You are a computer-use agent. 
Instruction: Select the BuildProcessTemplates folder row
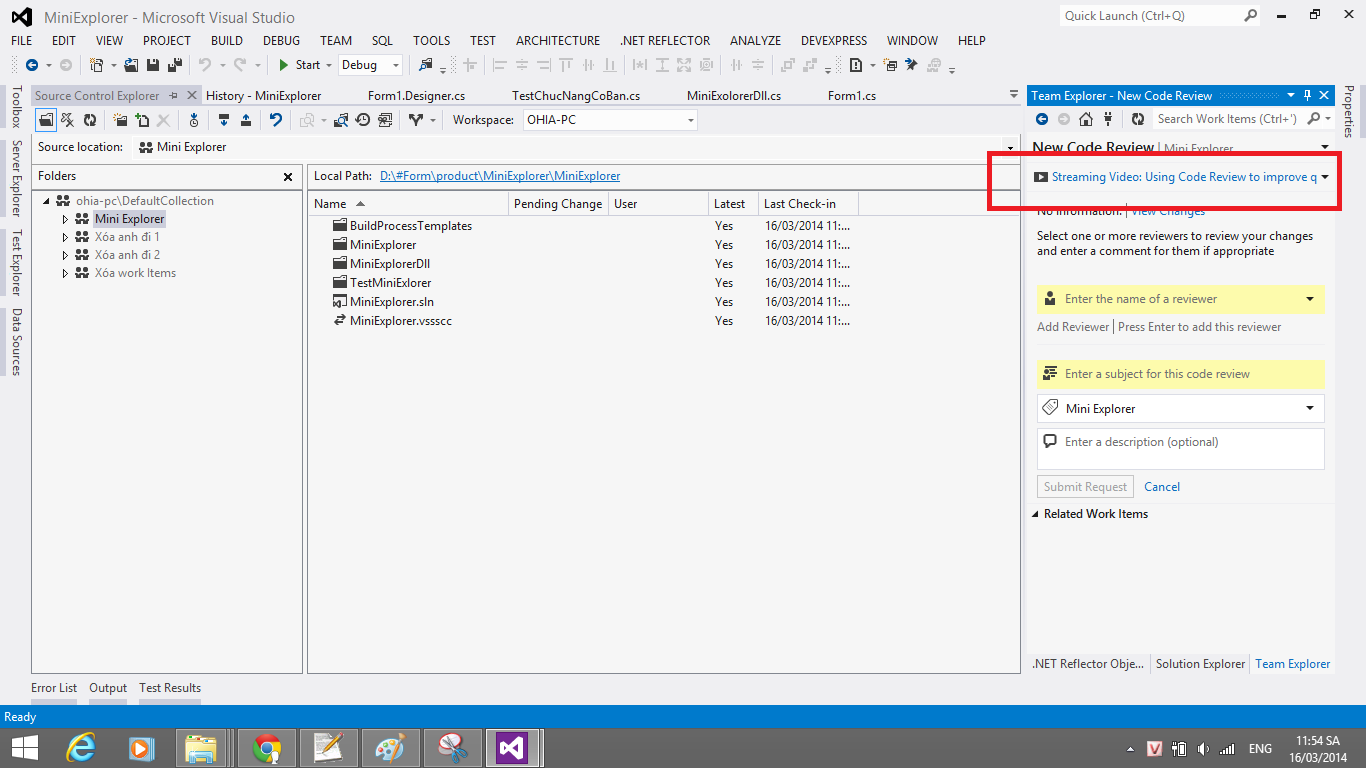(x=410, y=226)
